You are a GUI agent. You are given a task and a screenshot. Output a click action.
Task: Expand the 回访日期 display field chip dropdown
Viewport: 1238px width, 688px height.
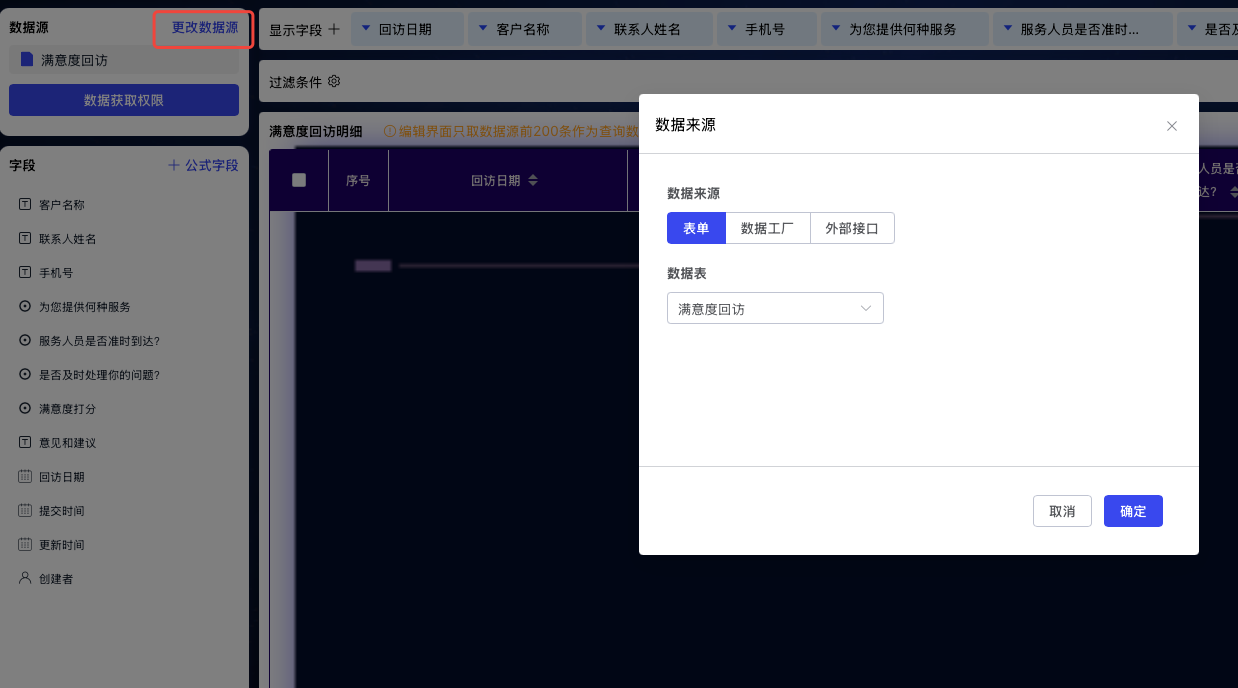tap(366, 29)
